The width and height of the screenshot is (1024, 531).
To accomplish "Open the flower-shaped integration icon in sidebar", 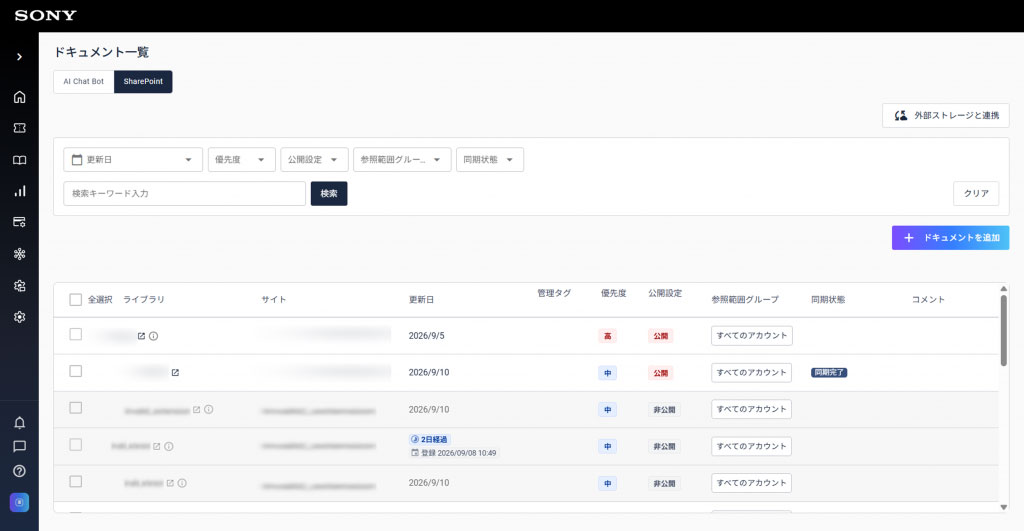I will click(20, 254).
